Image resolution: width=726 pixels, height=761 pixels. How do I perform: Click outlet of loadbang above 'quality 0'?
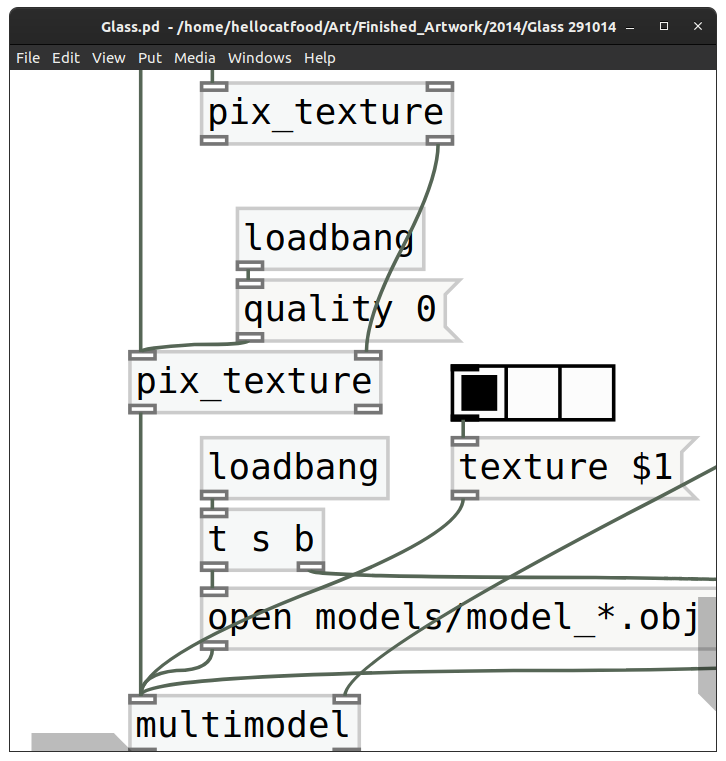pos(250,266)
